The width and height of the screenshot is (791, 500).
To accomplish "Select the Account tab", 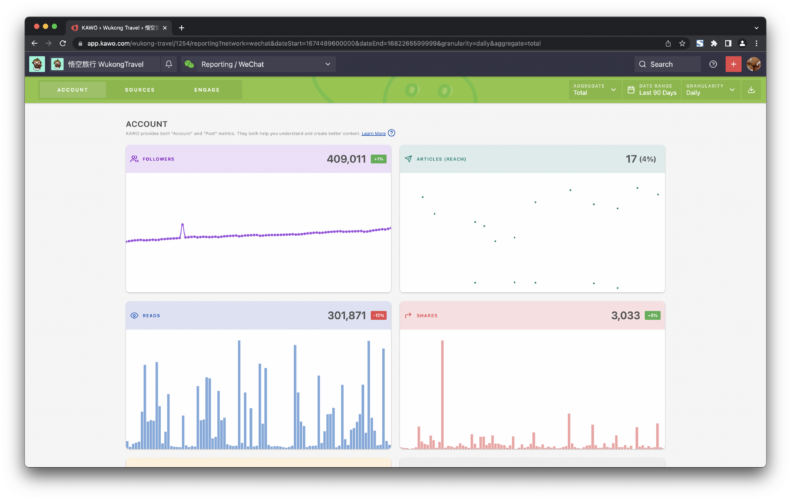I will [72, 90].
